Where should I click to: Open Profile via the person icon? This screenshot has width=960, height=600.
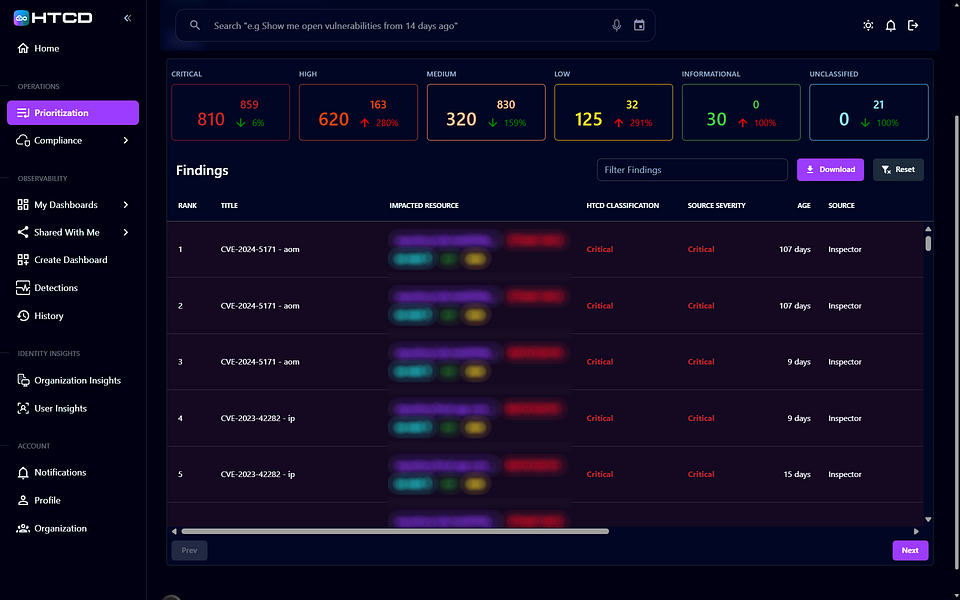[x=22, y=500]
